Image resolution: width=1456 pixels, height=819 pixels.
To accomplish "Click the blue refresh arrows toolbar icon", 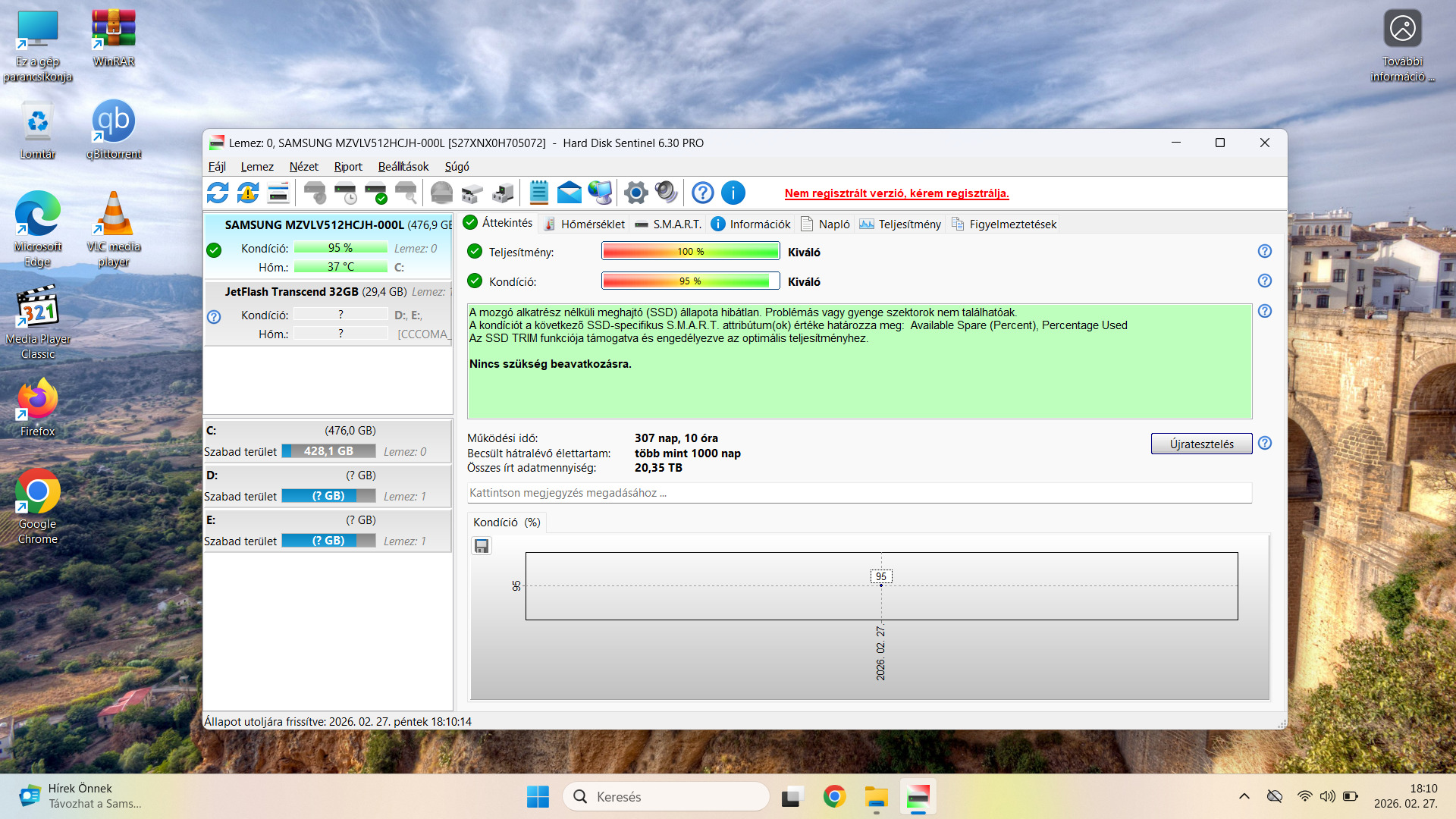I will pyautogui.click(x=218, y=193).
